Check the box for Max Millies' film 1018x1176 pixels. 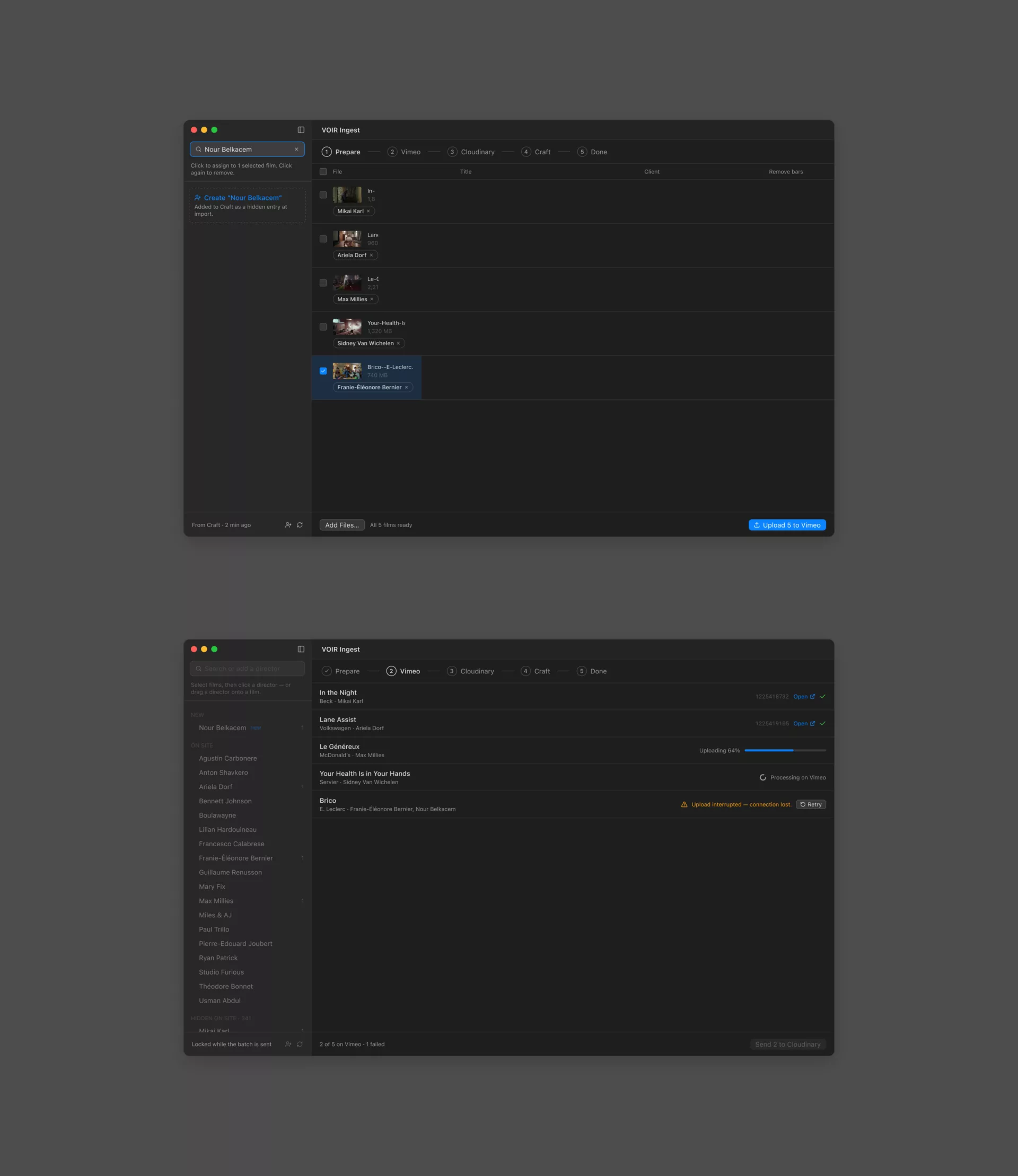pos(323,283)
